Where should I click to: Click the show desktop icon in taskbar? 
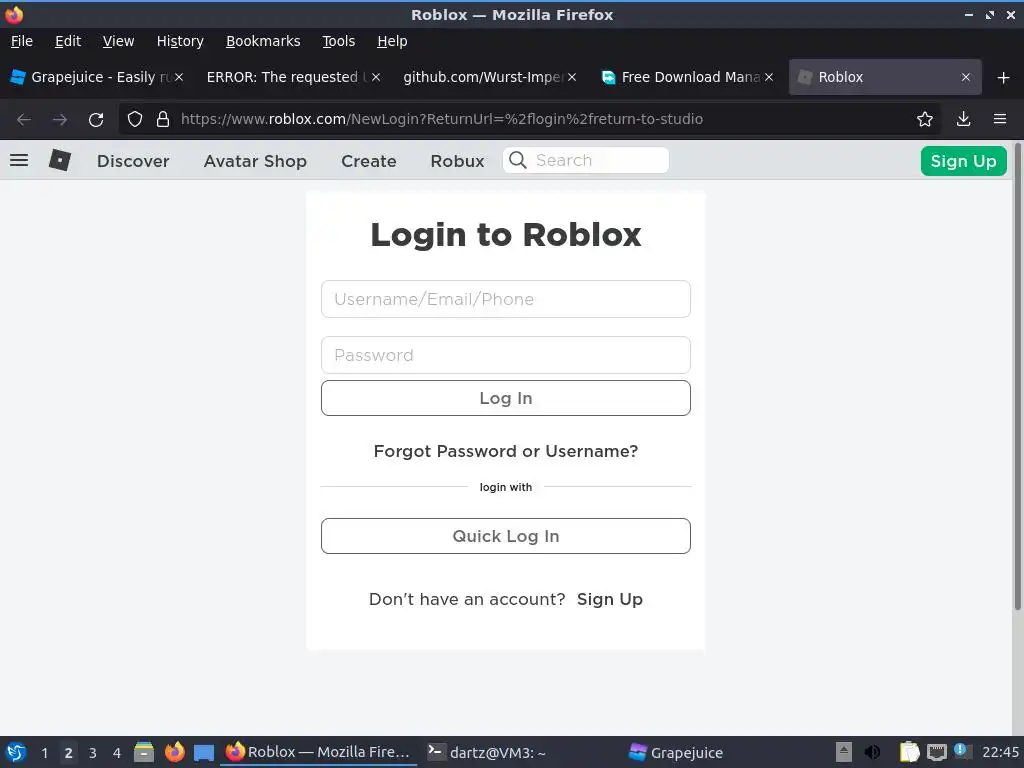[x=204, y=753]
